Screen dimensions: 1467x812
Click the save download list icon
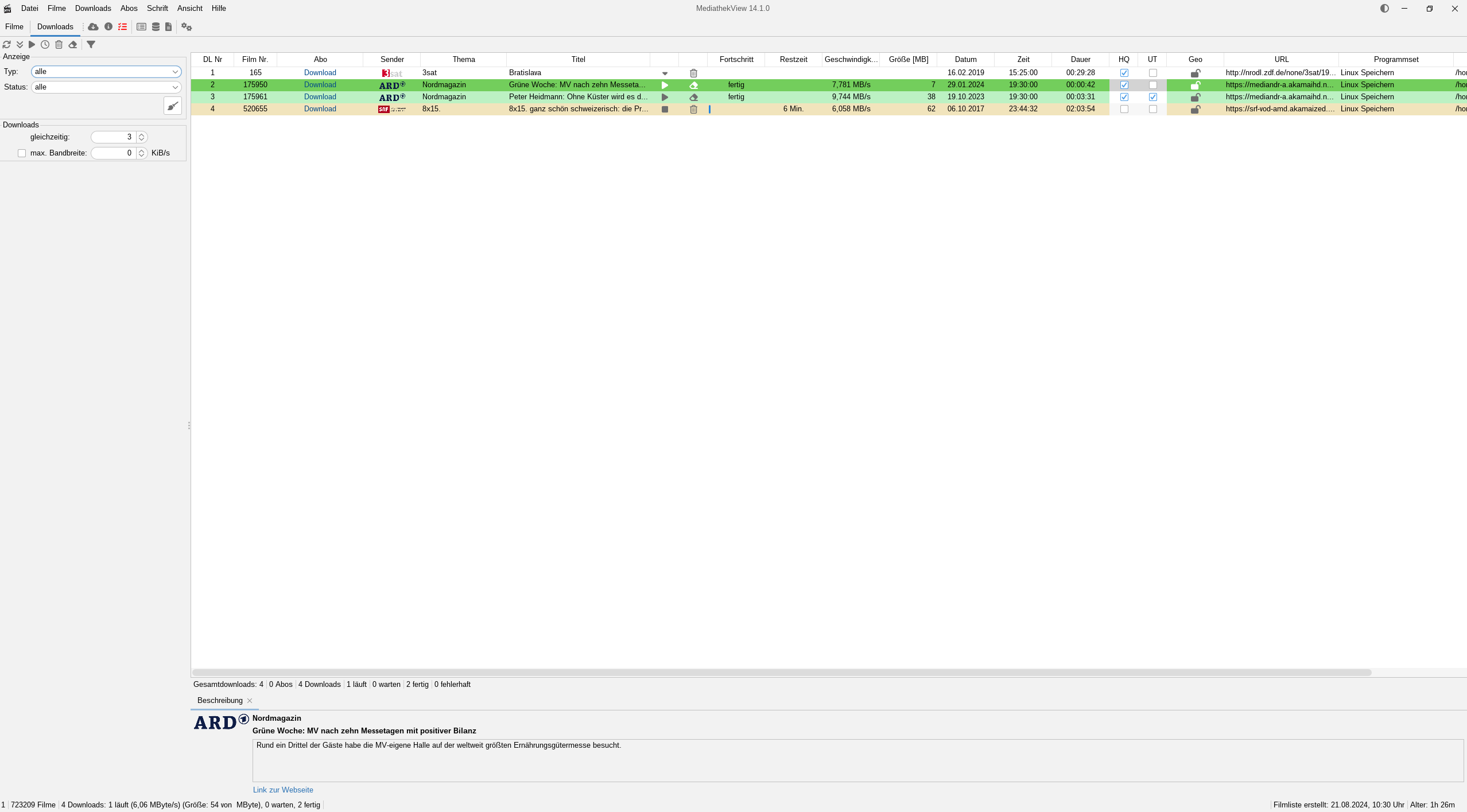(169, 26)
